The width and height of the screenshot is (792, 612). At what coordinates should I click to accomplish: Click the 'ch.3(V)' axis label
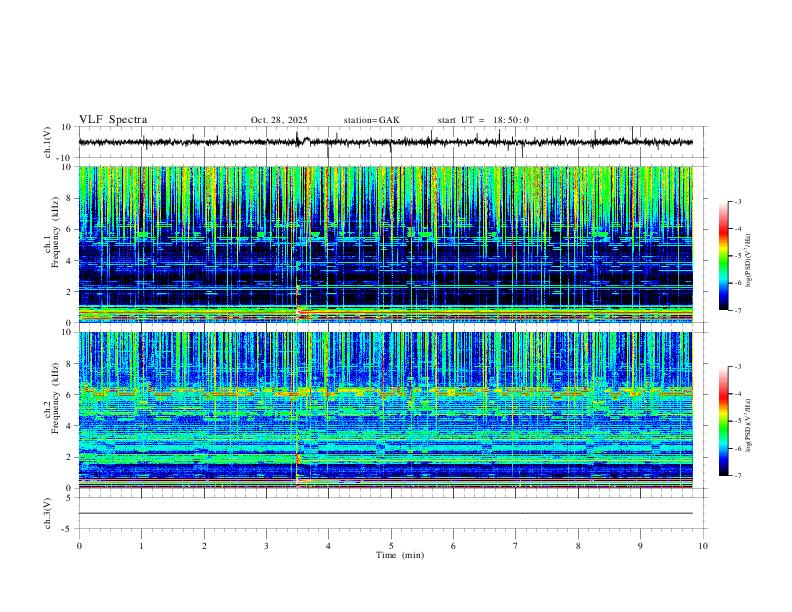point(48,513)
